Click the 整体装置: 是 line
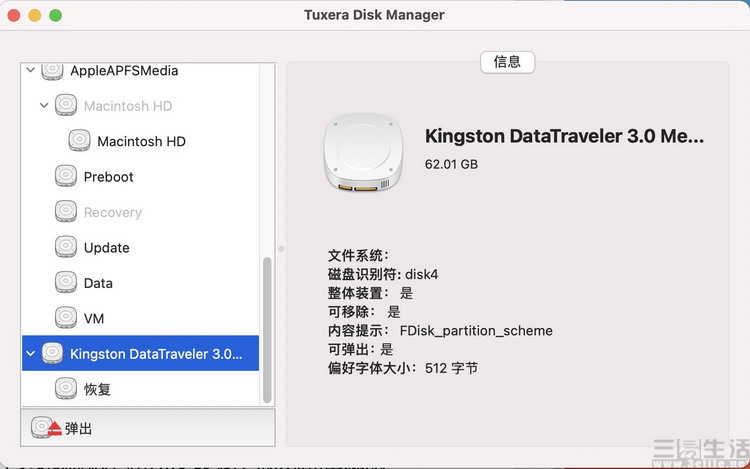 coord(370,293)
